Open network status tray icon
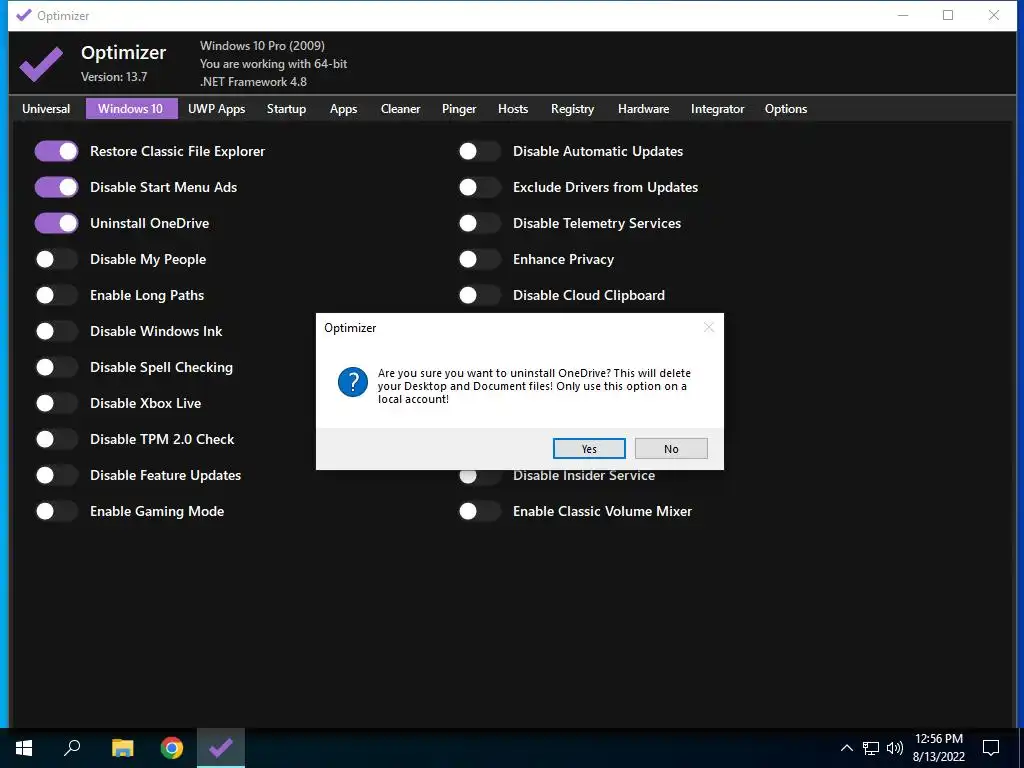Image resolution: width=1024 pixels, height=768 pixels. click(x=871, y=748)
